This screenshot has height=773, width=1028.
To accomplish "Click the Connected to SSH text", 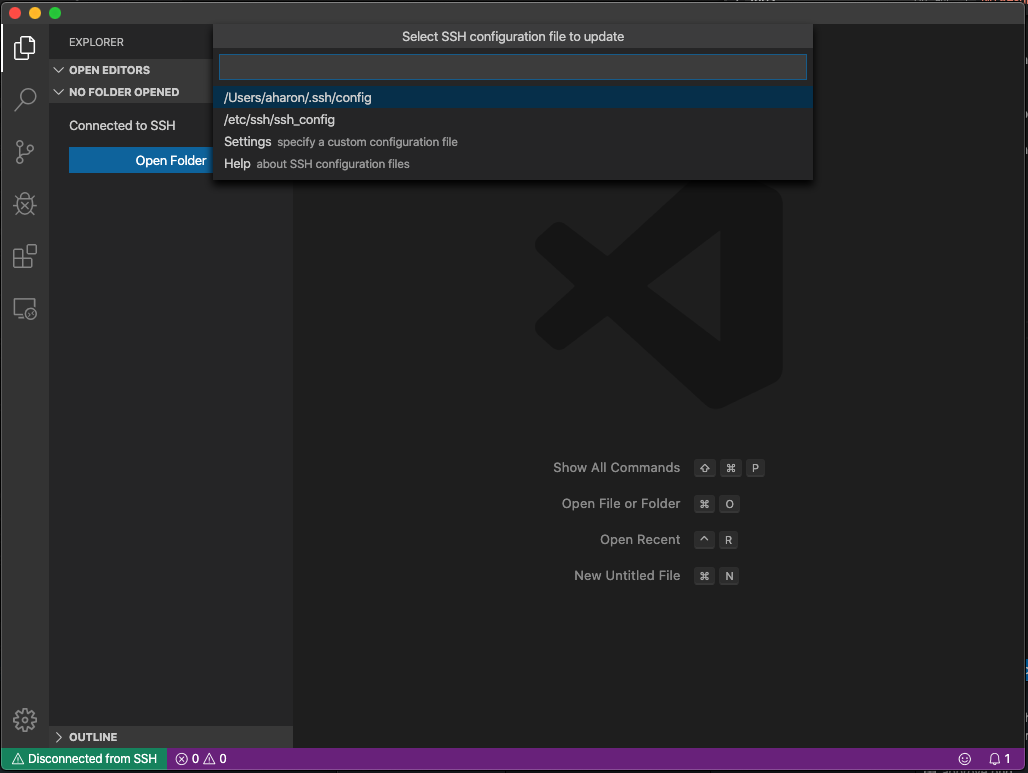I will (123, 125).
